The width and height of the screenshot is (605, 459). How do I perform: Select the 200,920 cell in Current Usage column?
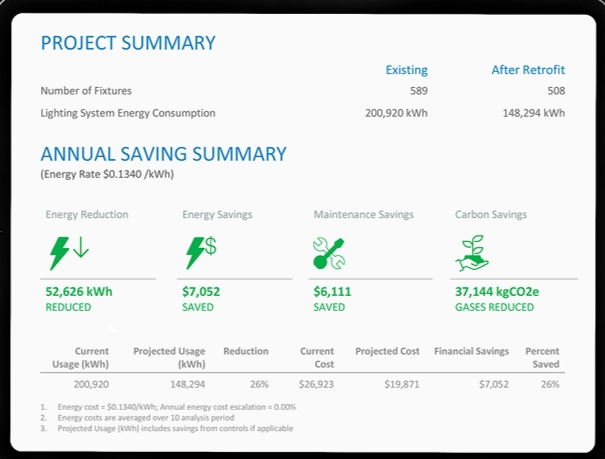(91, 385)
